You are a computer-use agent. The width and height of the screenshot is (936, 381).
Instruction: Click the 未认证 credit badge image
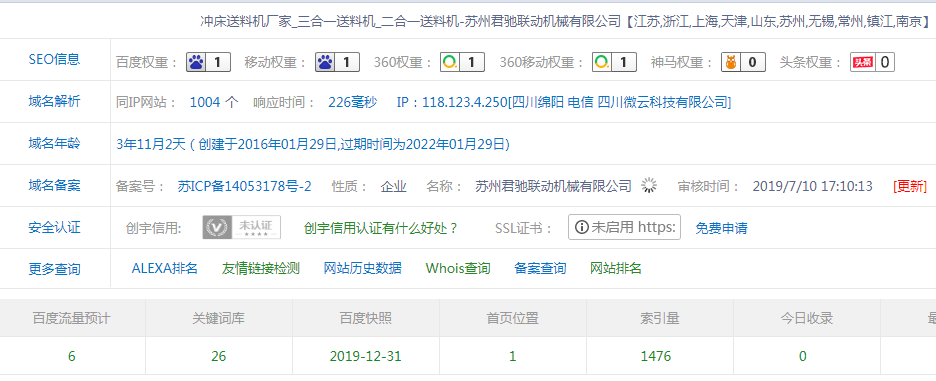(242, 228)
